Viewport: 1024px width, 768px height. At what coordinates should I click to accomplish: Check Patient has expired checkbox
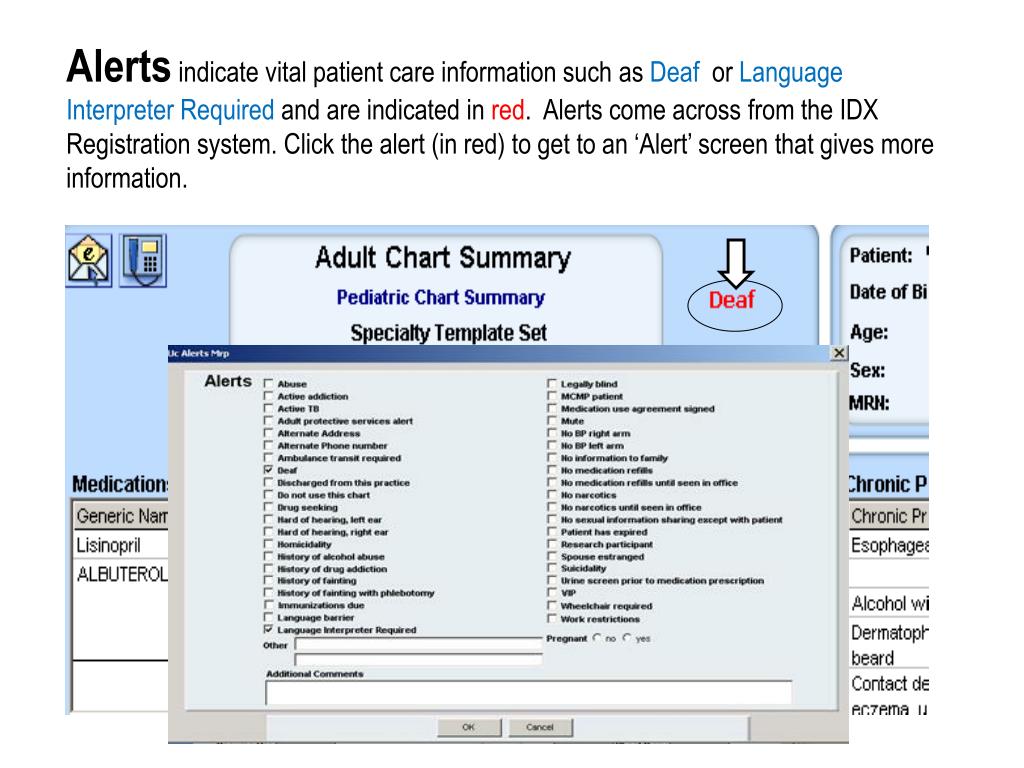[x=552, y=532]
